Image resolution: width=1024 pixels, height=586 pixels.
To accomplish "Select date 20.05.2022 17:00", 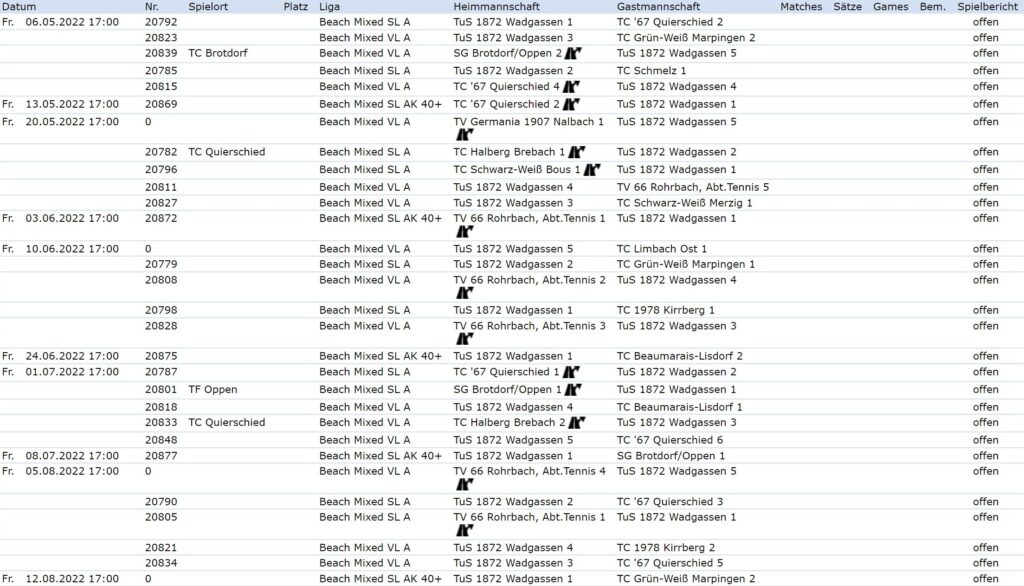I will click(x=72, y=122).
